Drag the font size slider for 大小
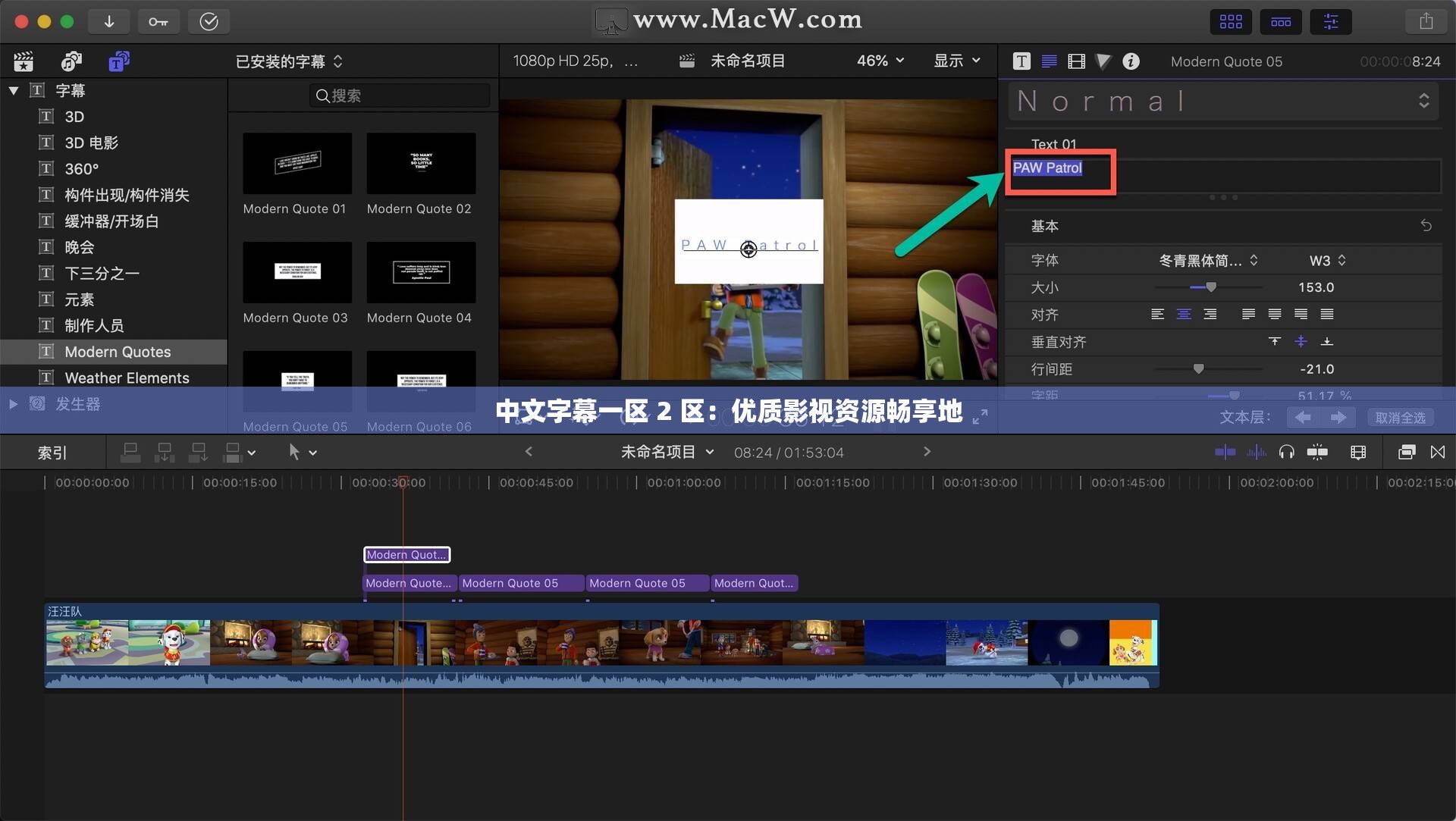1456x821 pixels. [x=1207, y=288]
